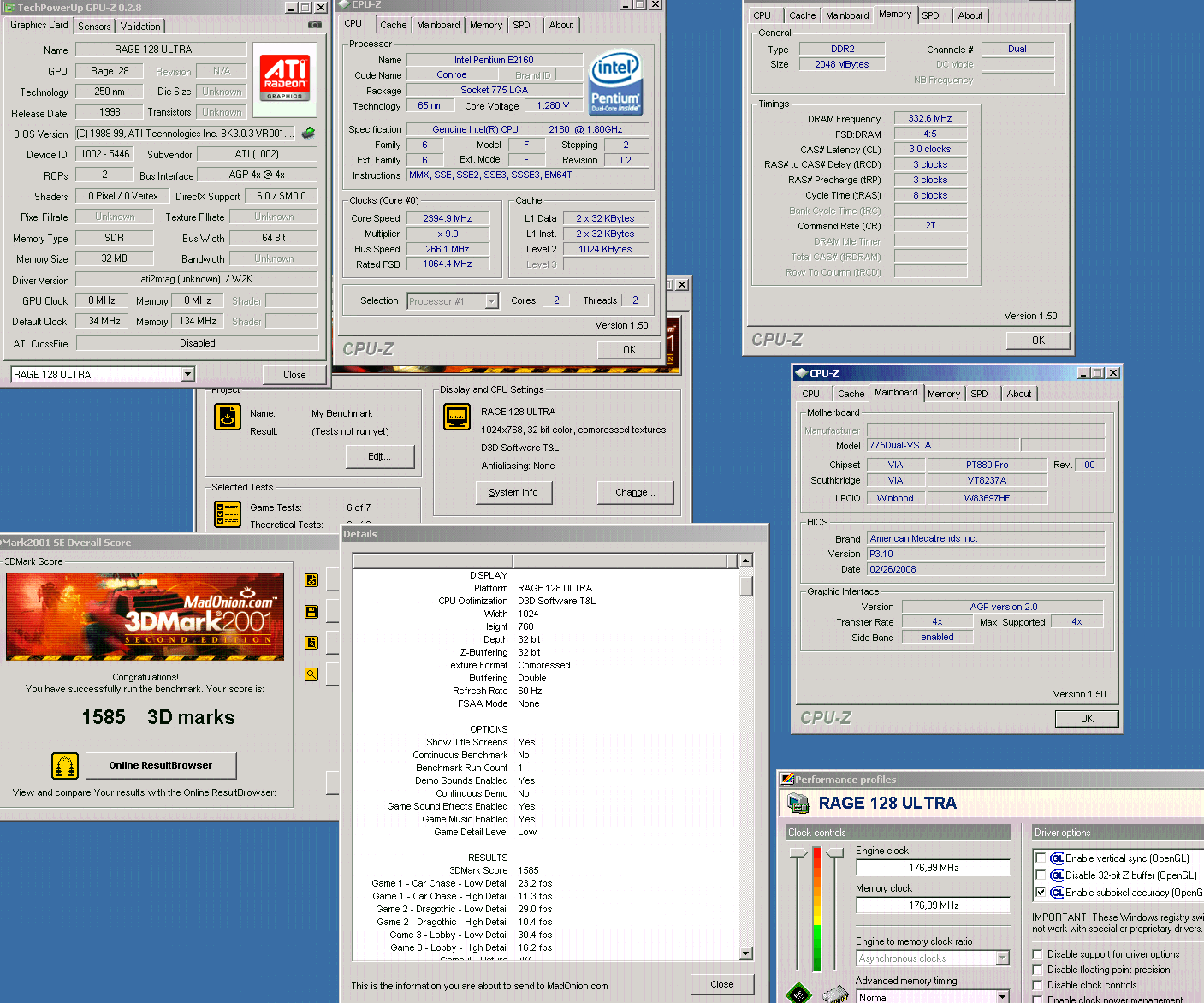Click the GL icon beside Disable 32-bit Z buffer
Screen dimensions: 1204x1003
[1057, 875]
